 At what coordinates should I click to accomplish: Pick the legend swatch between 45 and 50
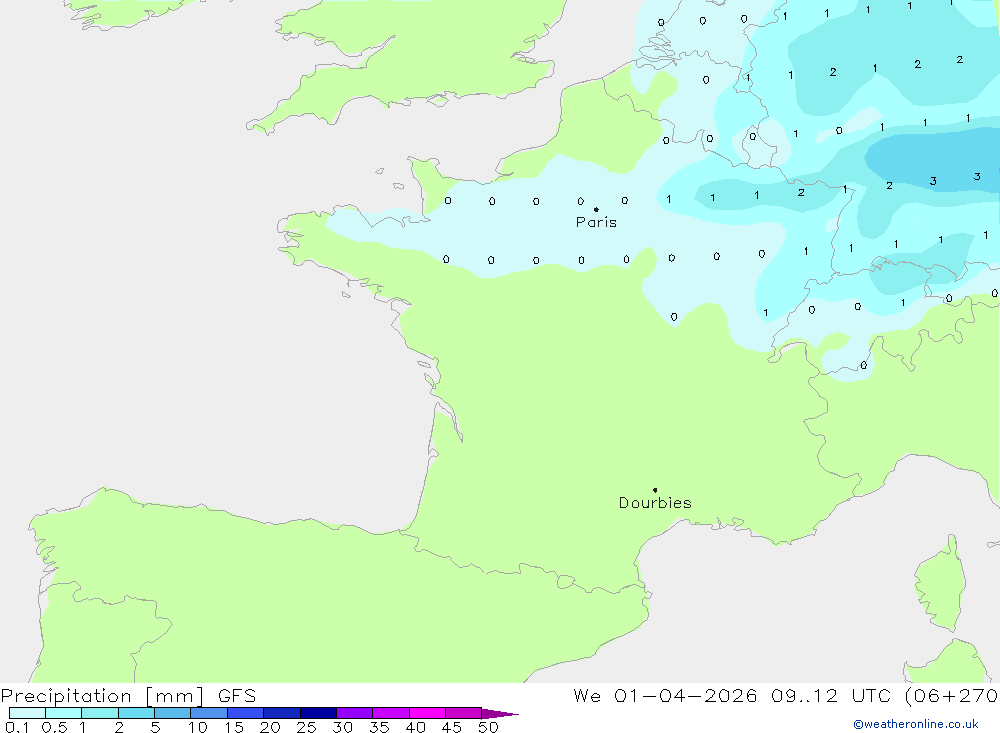pos(464,713)
